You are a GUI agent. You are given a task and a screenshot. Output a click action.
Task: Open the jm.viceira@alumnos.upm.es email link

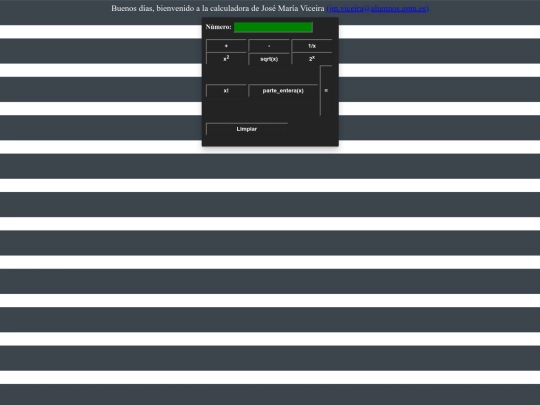click(377, 8)
